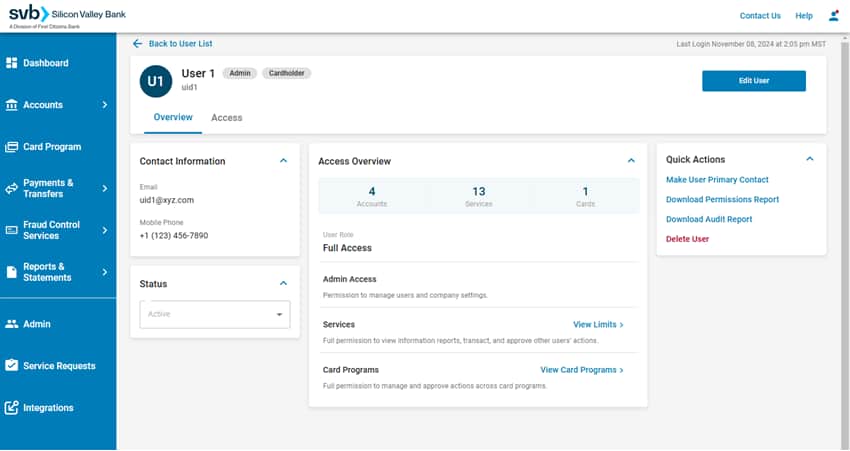Screen dimensions: 850x451
Task: Click the Fraud Control Services icon
Action: (x=11, y=230)
